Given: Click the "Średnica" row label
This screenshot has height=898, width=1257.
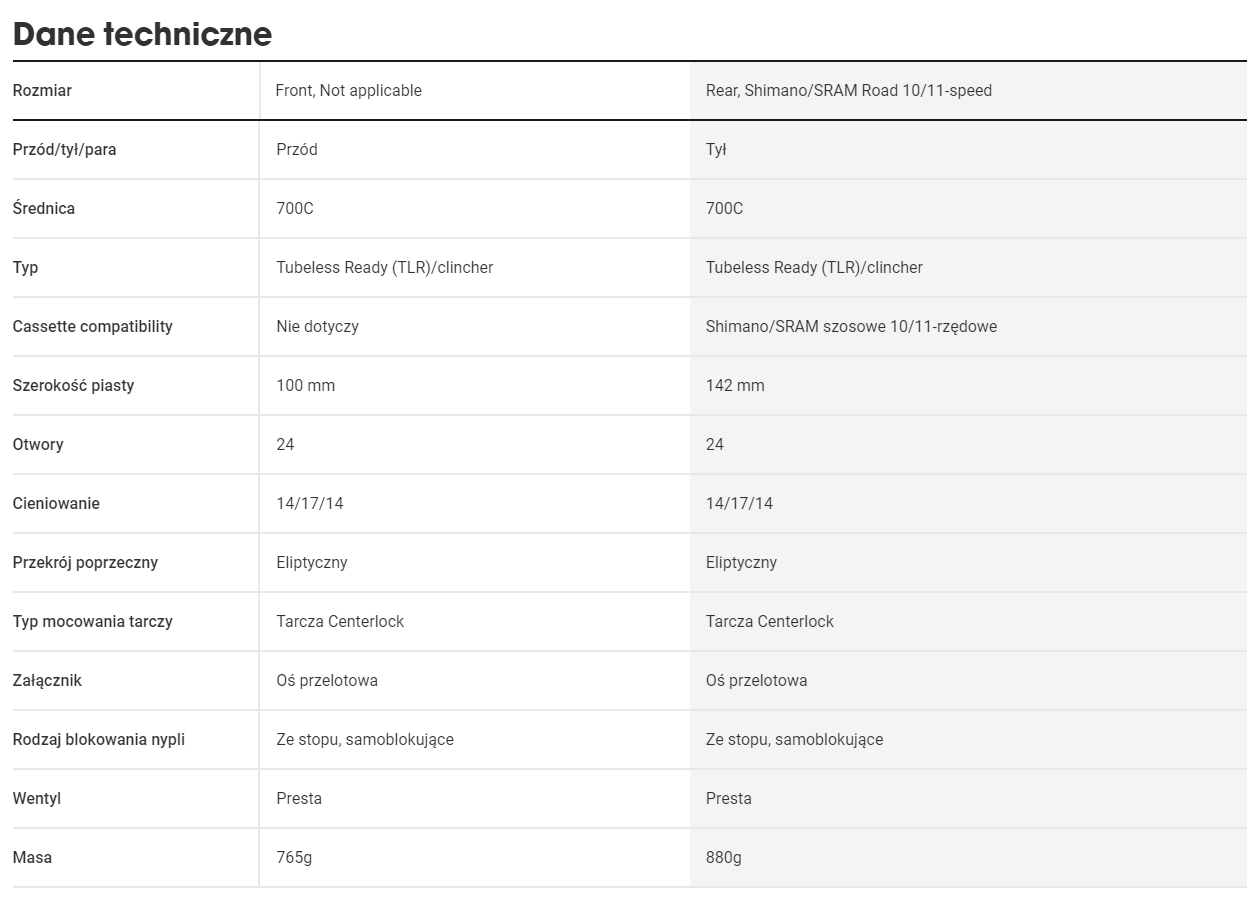Looking at the screenshot, I should click(x=44, y=209).
